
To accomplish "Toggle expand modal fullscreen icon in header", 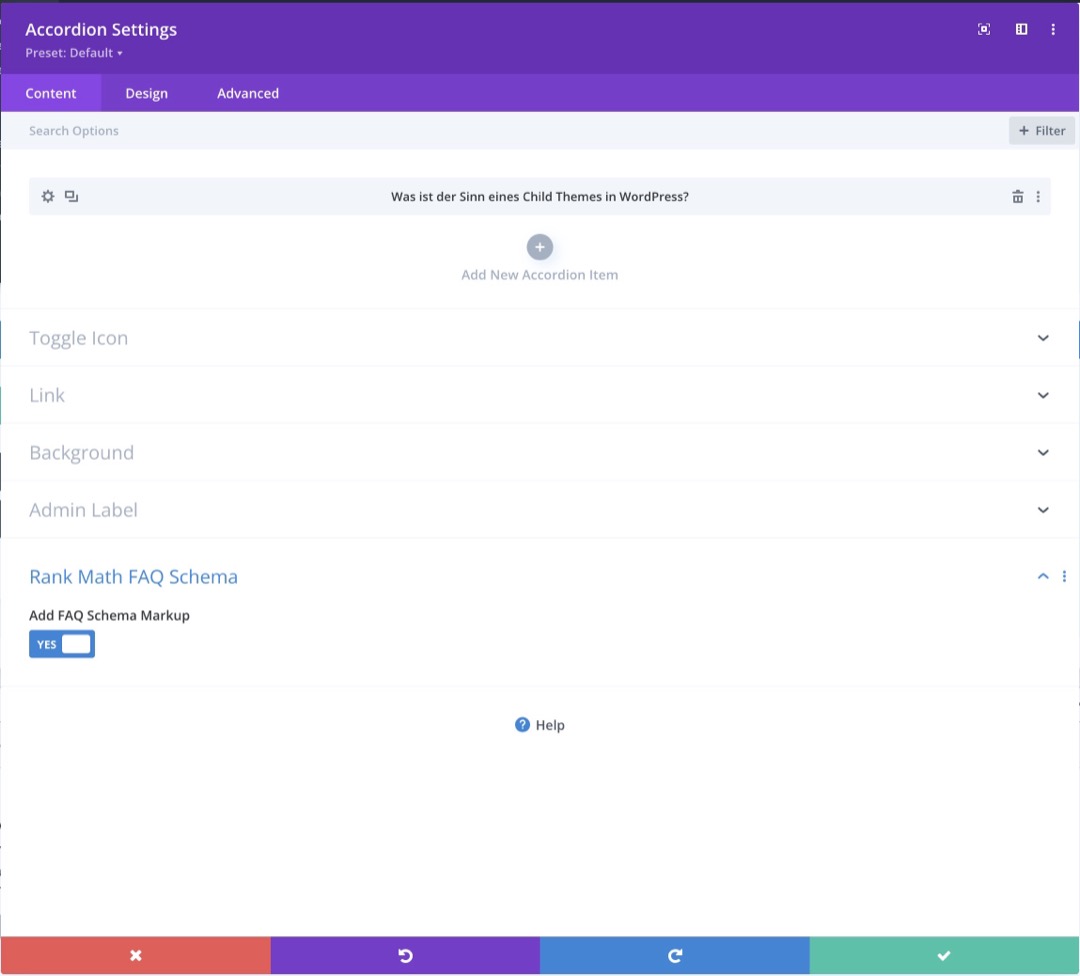I will pos(984,30).
